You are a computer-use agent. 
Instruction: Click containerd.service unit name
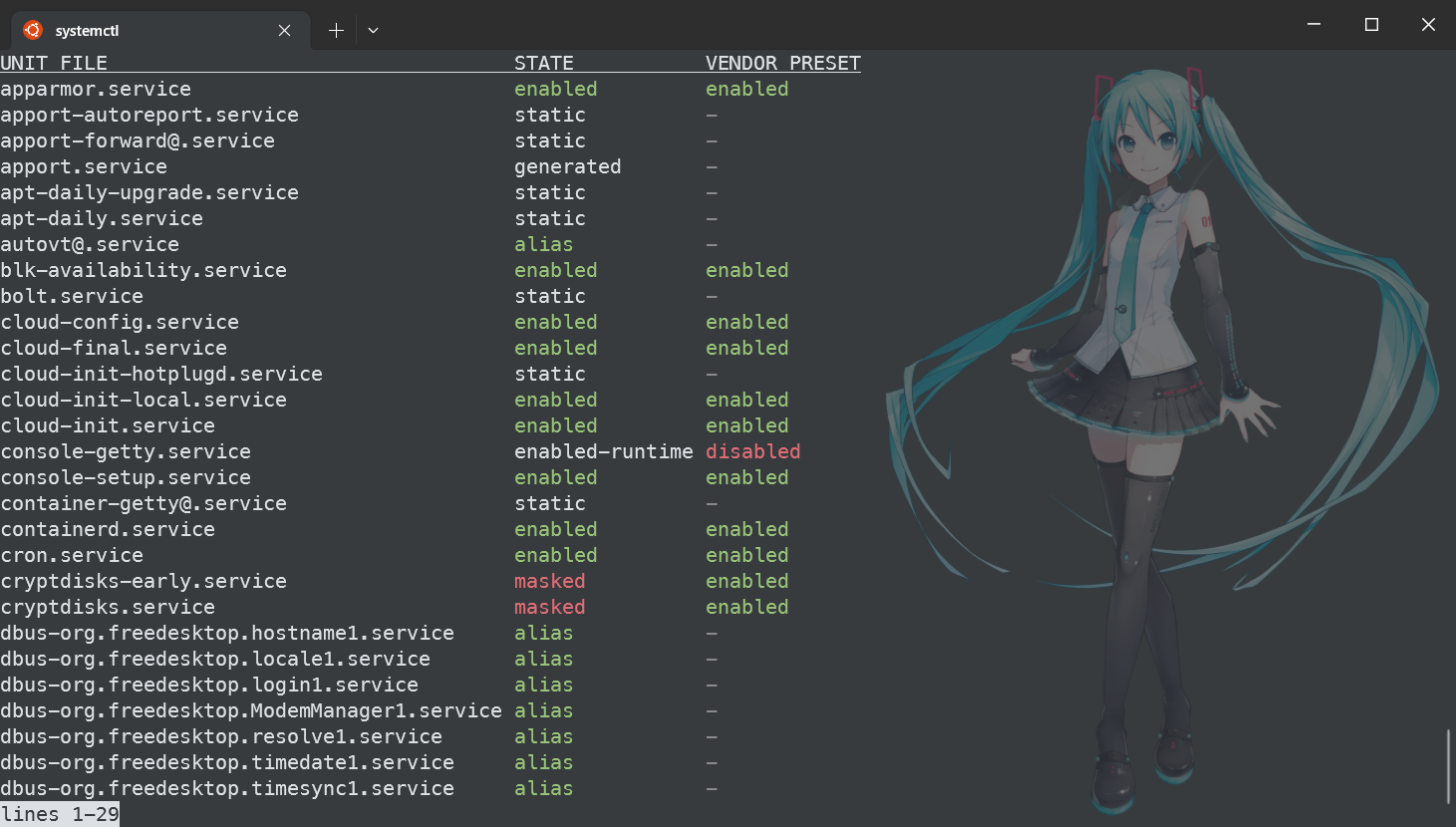coord(108,529)
